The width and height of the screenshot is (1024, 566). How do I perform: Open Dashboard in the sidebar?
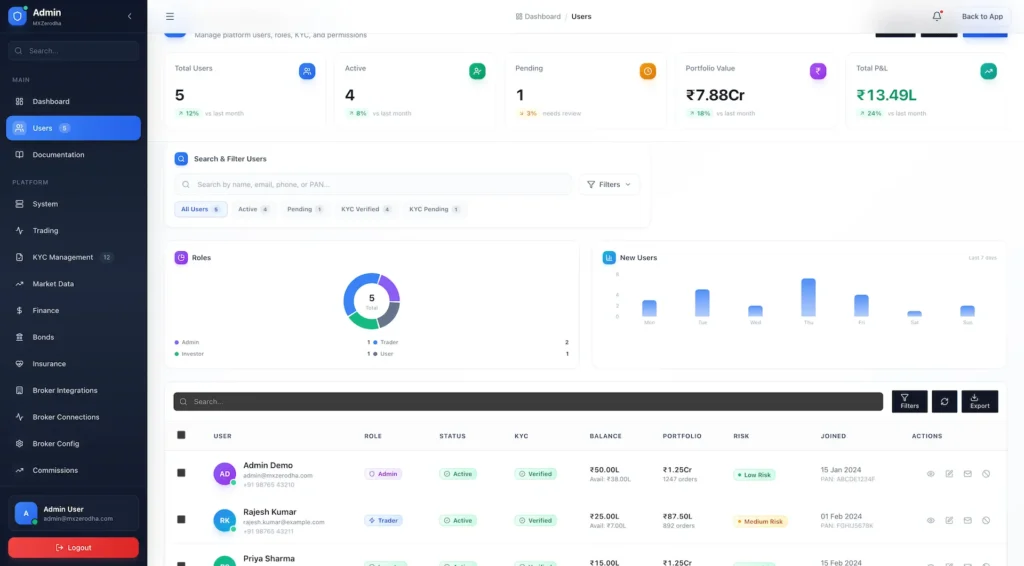pyautogui.click(x=73, y=101)
